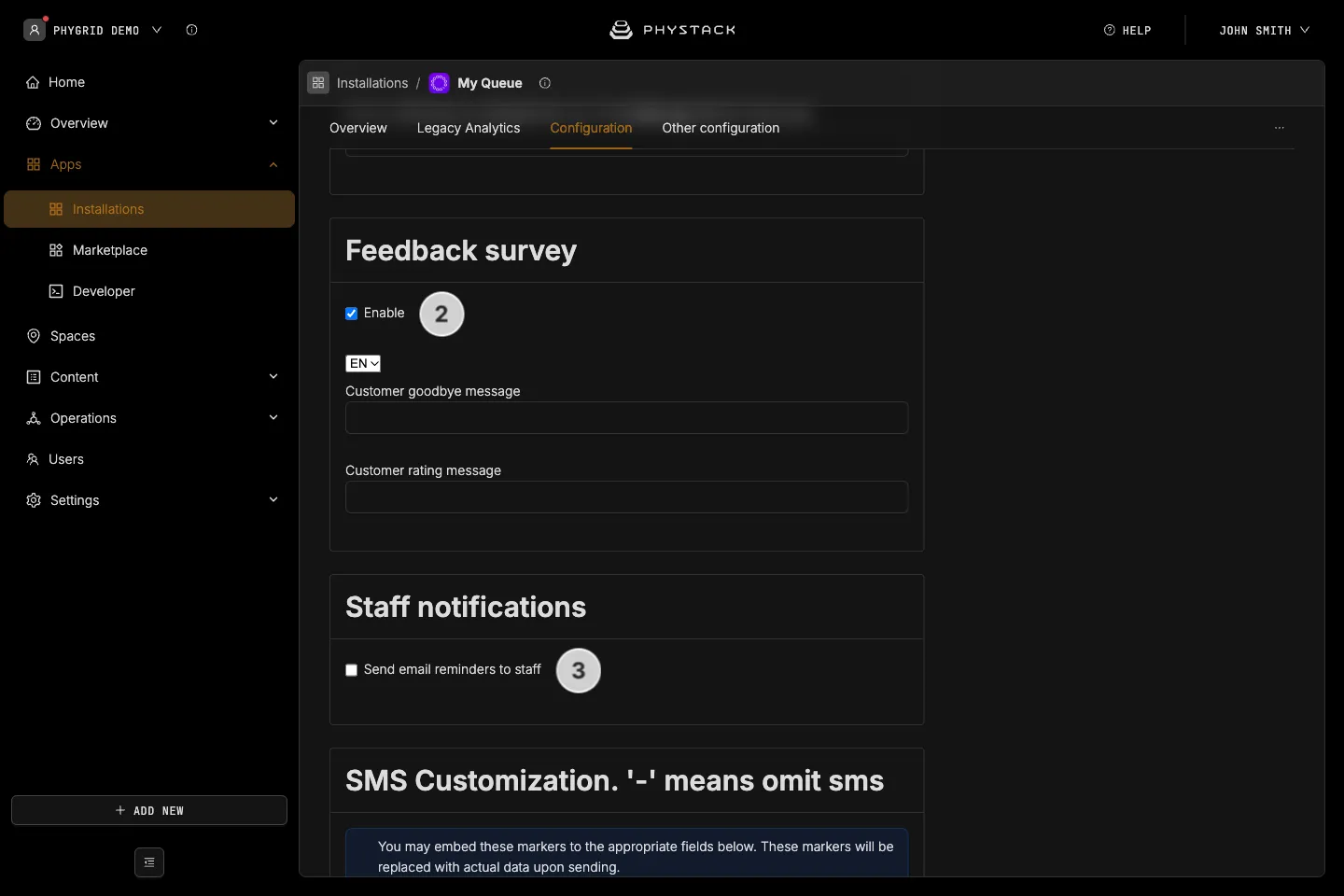Viewport: 1344px width, 896px height.
Task: Expand the Overview sidebar section
Action: [x=273, y=123]
